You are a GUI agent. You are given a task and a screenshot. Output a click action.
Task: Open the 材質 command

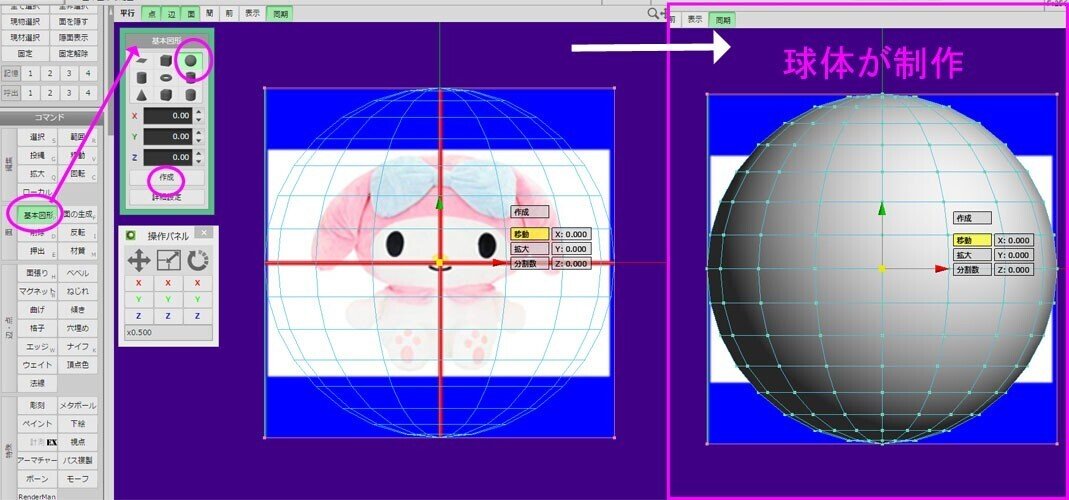point(78,251)
